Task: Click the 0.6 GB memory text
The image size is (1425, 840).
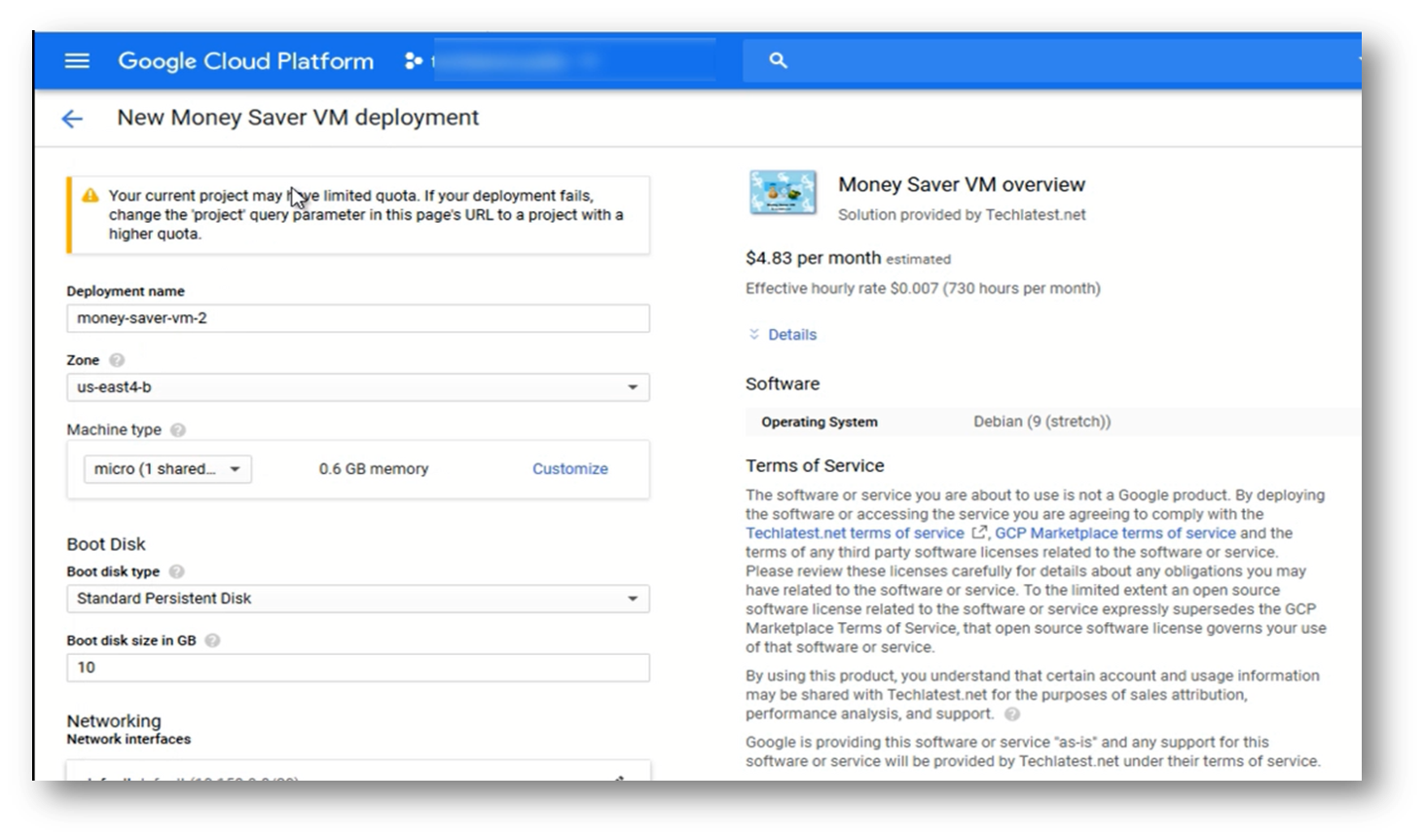Action: pyautogui.click(x=374, y=469)
